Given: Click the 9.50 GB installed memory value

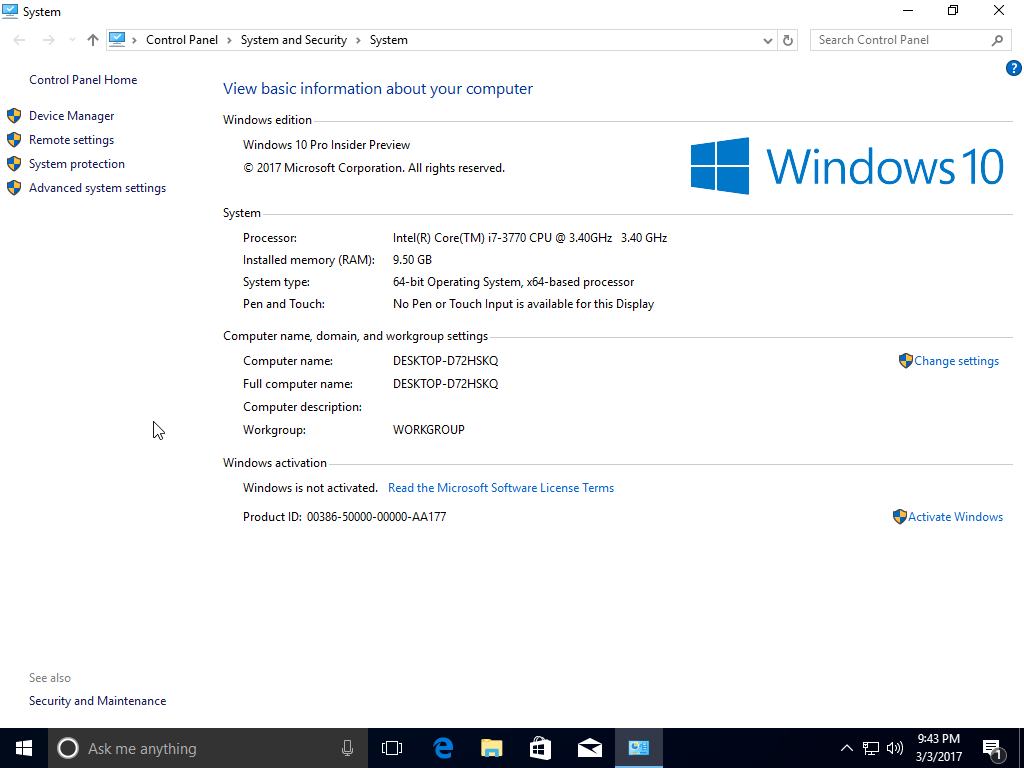Looking at the screenshot, I should (x=412, y=260).
